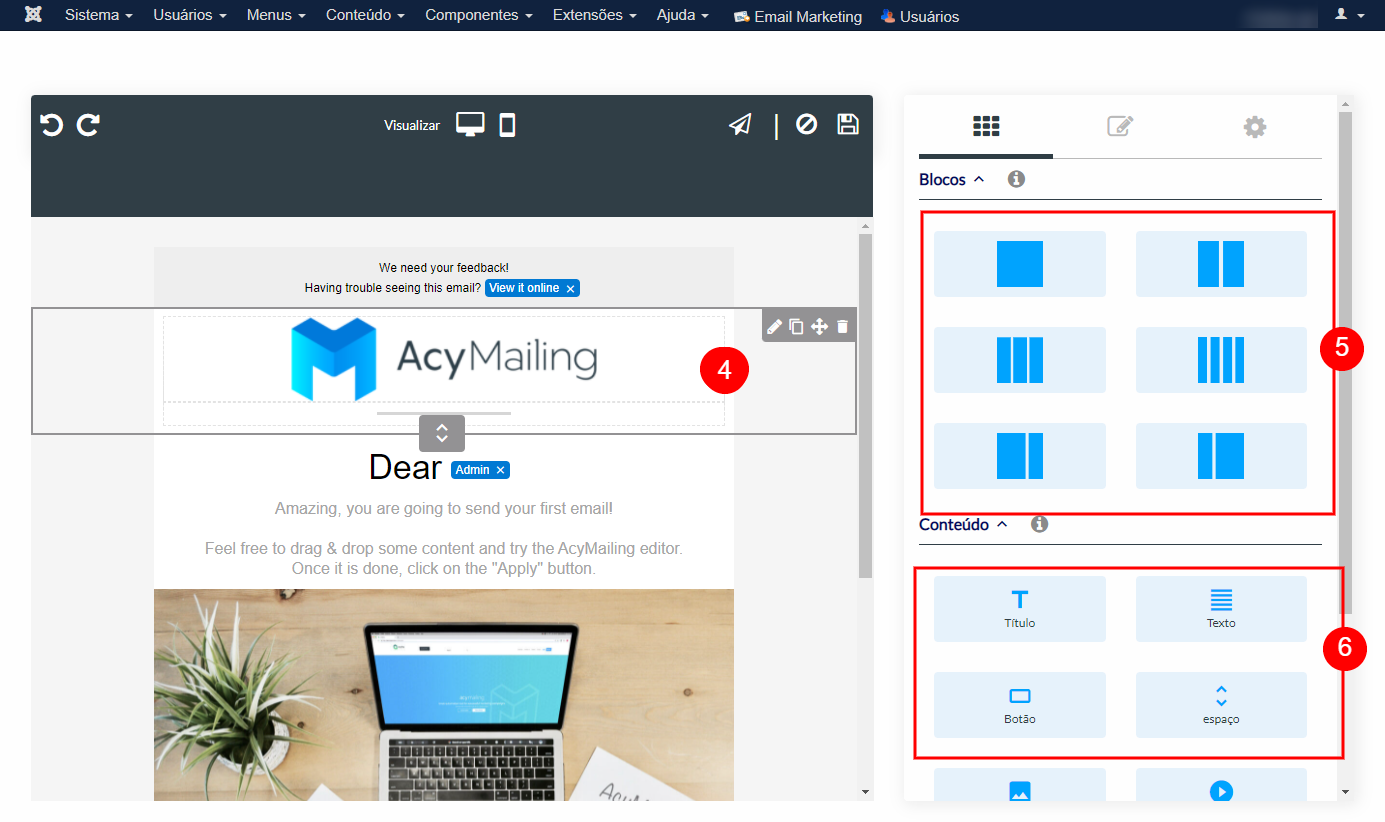Click the row height resize handle
1385x822 pixels.
click(441, 433)
